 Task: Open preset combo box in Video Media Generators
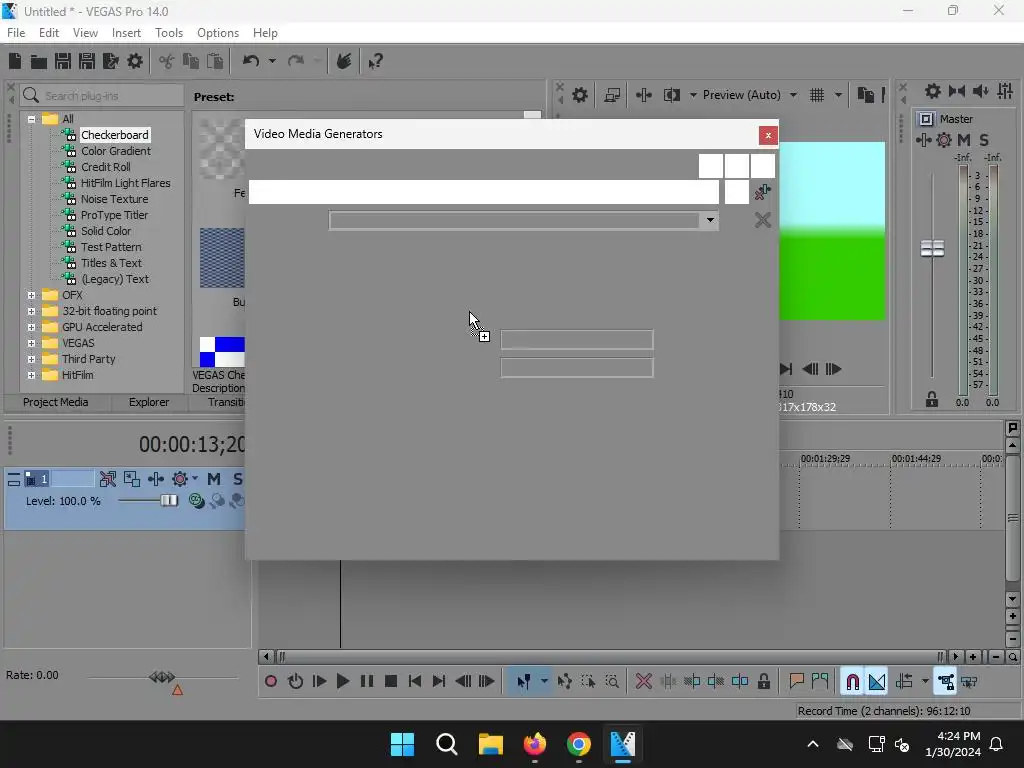coord(524,221)
